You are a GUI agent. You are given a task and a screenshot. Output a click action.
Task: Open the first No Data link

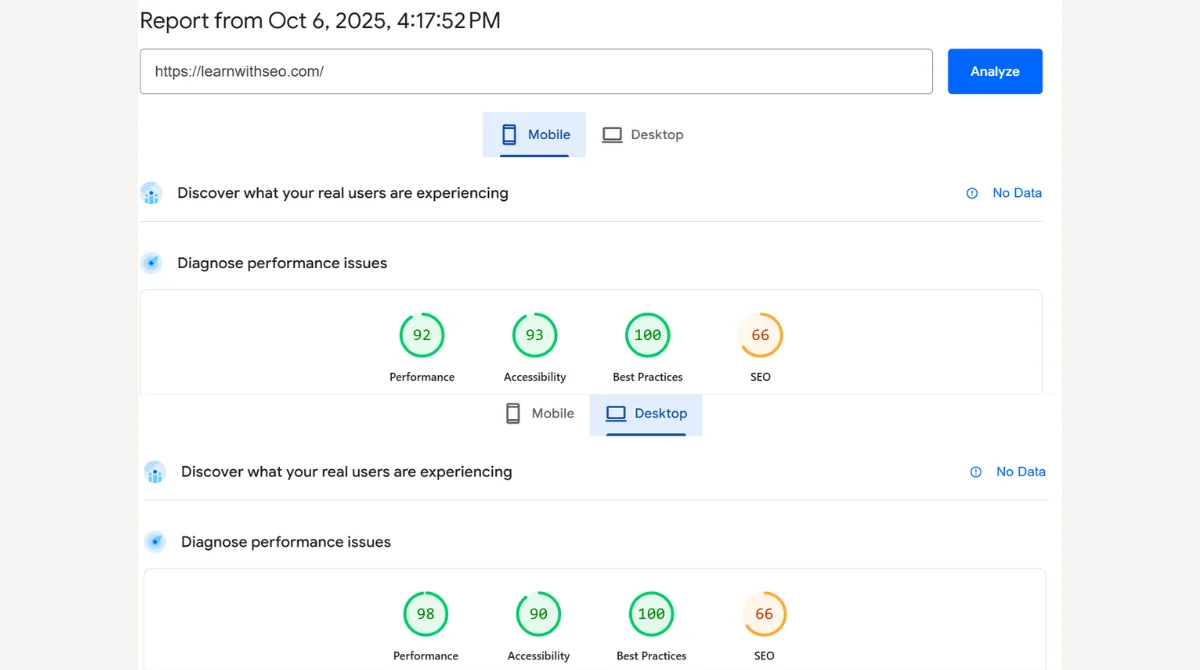click(x=1019, y=192)
